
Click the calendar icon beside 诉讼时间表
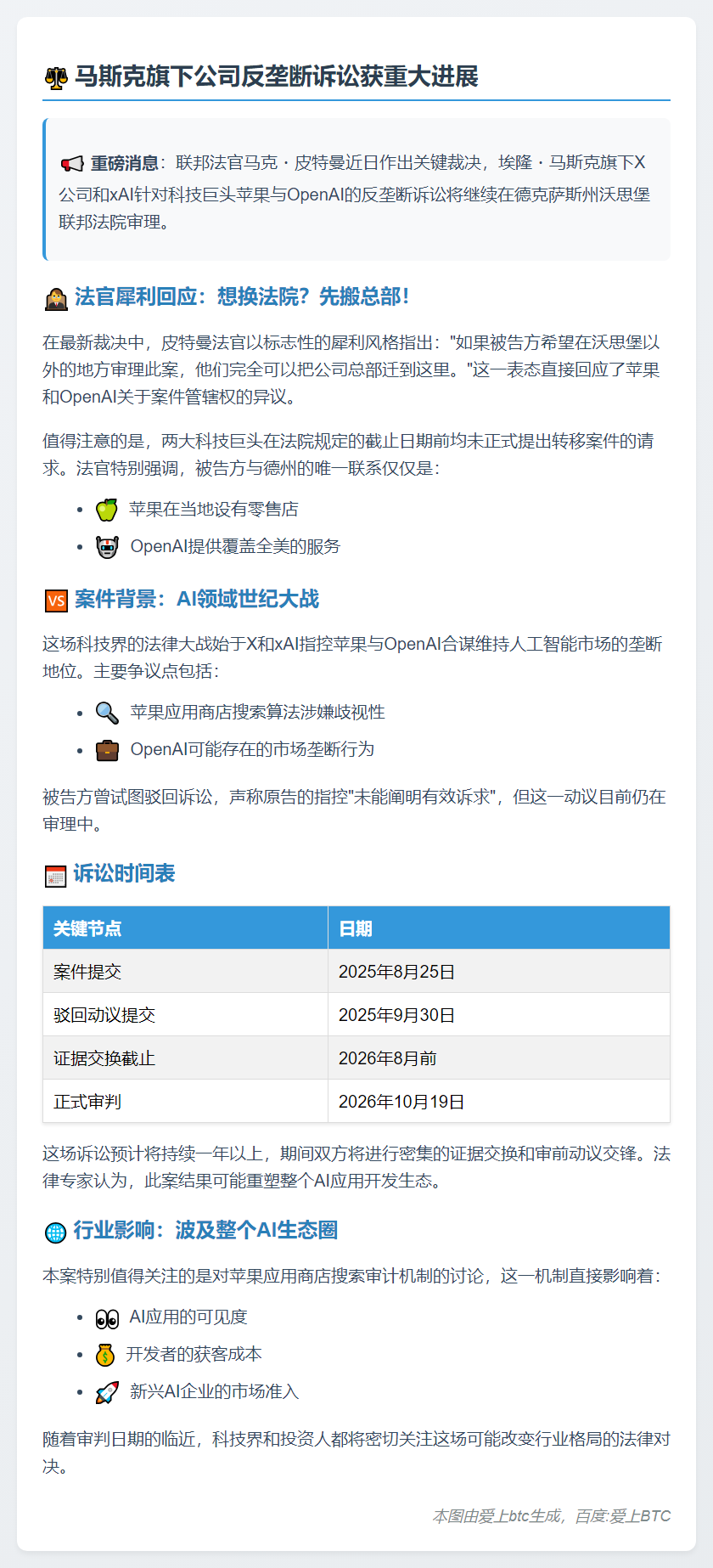[55, 875]
